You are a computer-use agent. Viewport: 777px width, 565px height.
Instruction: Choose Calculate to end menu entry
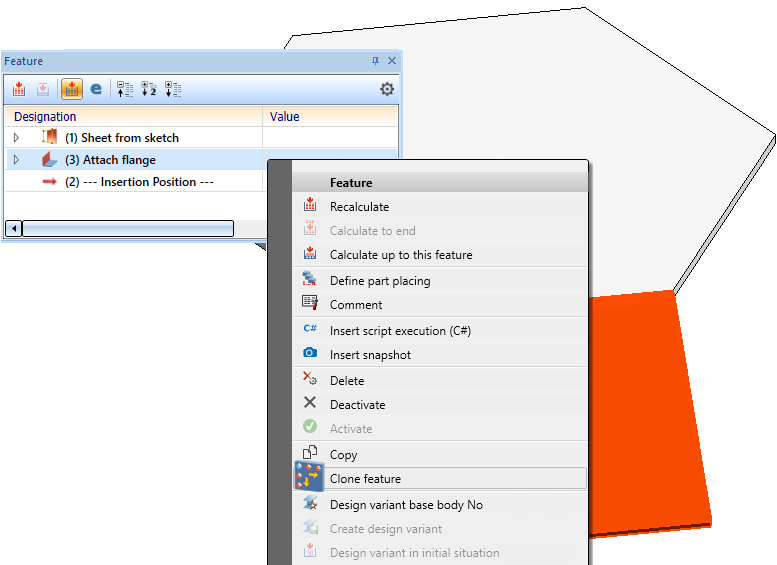(440, 230)
